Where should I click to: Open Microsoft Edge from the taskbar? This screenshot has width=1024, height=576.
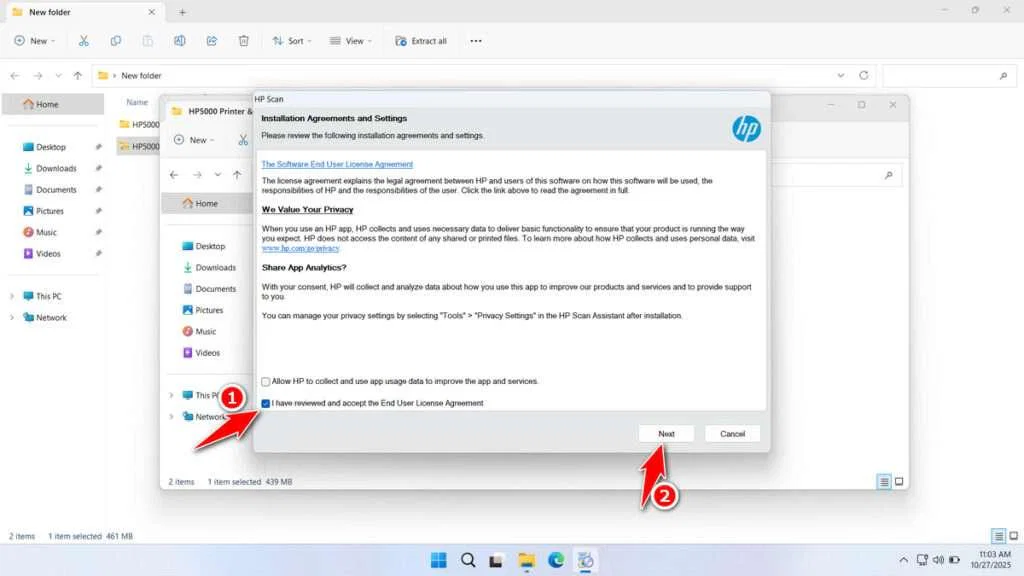click(555, 560)
